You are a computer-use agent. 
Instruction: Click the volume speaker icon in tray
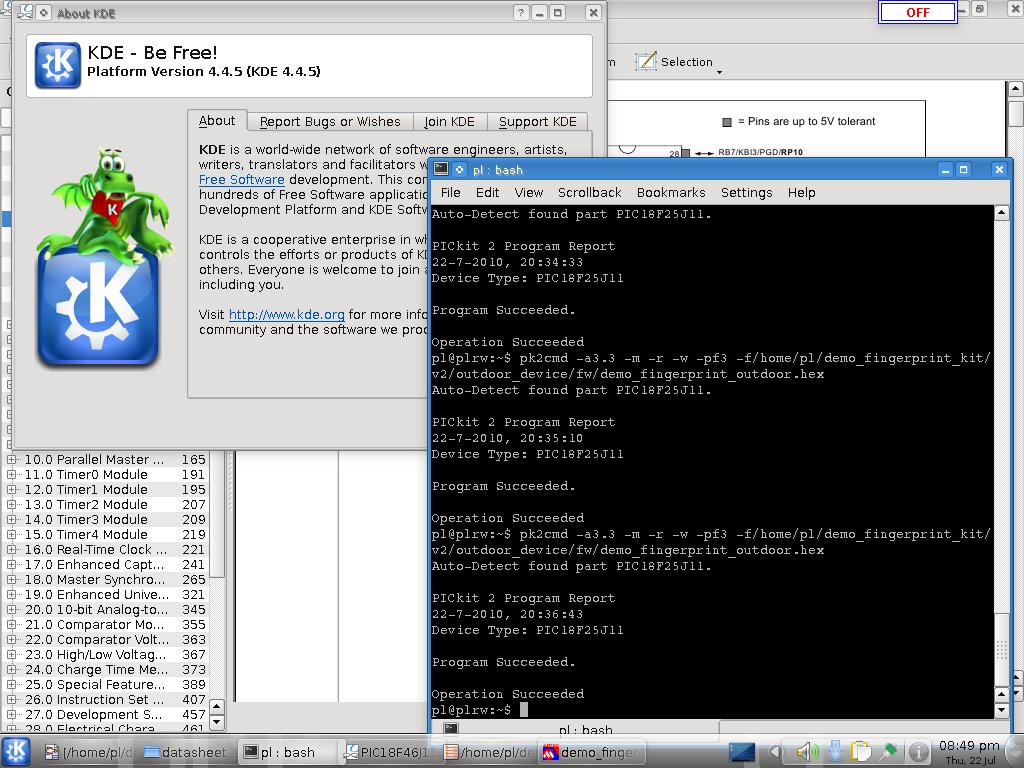click(808, 752)
